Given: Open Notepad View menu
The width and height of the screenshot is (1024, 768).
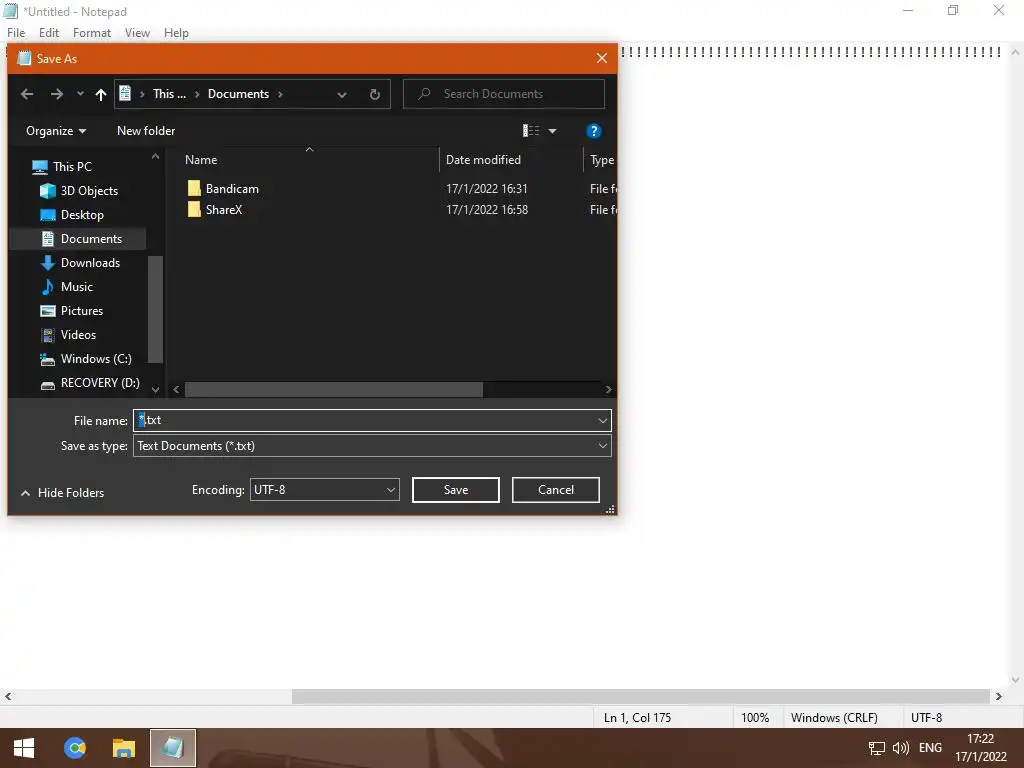Looking at the screenshot, I should pos(137,33).
